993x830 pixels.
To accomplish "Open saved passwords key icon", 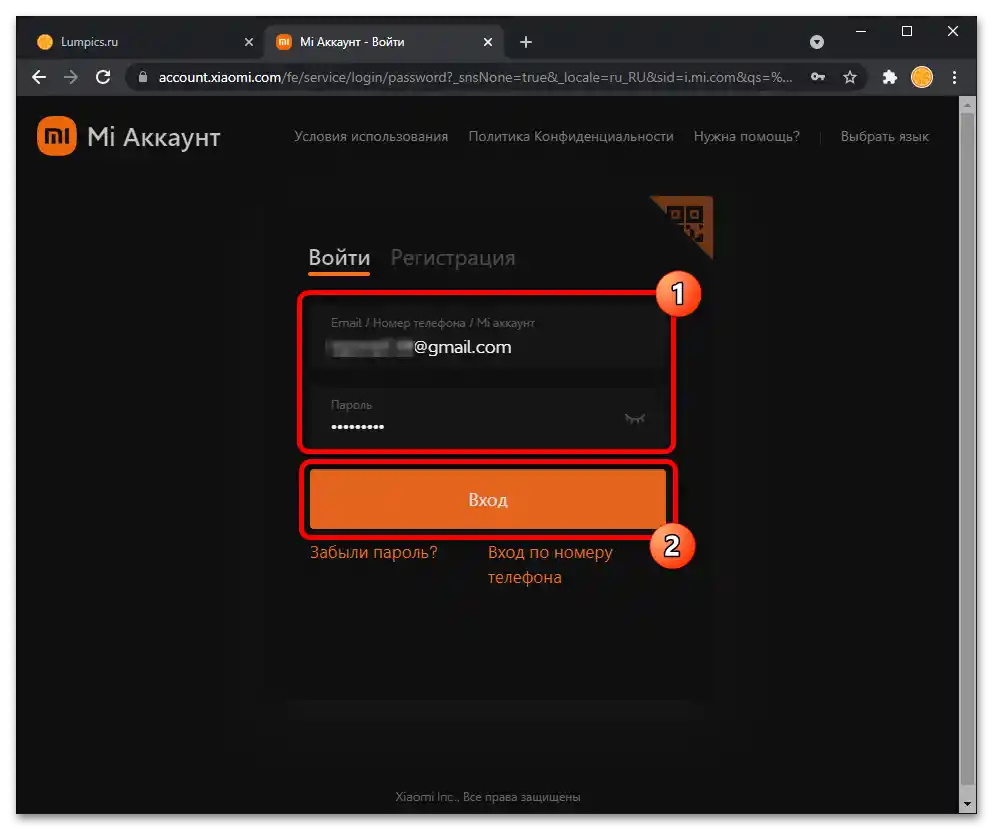I will [818, 77].
